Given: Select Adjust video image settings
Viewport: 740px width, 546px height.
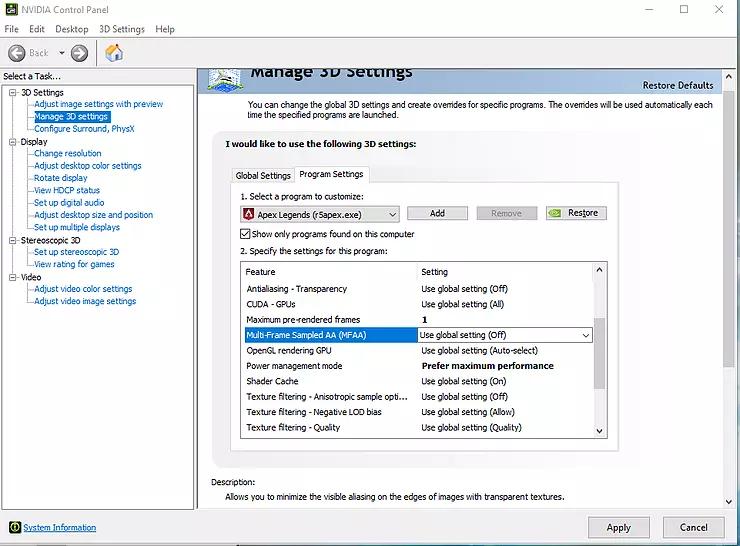Looking at the screenshot, I should 85,301.
